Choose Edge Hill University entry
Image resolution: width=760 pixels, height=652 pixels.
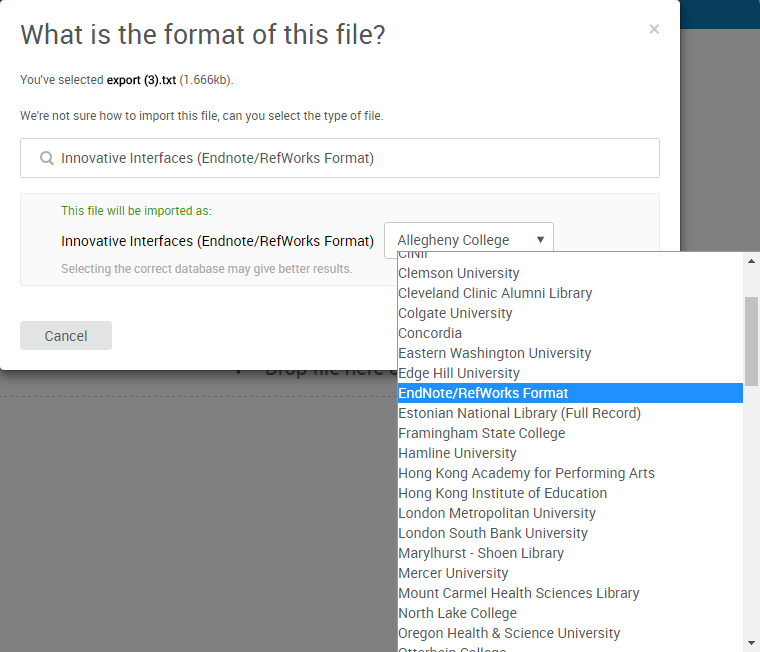[x=570, y=373]
